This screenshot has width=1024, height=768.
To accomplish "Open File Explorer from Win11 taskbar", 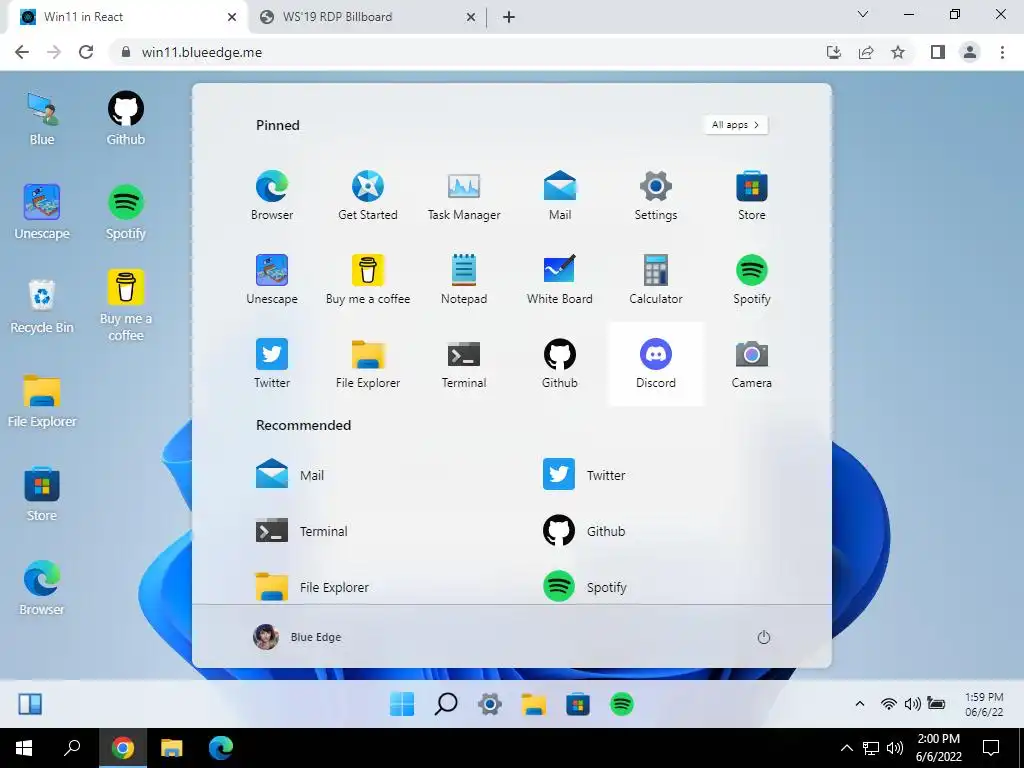I will click(x=534, y=704).
